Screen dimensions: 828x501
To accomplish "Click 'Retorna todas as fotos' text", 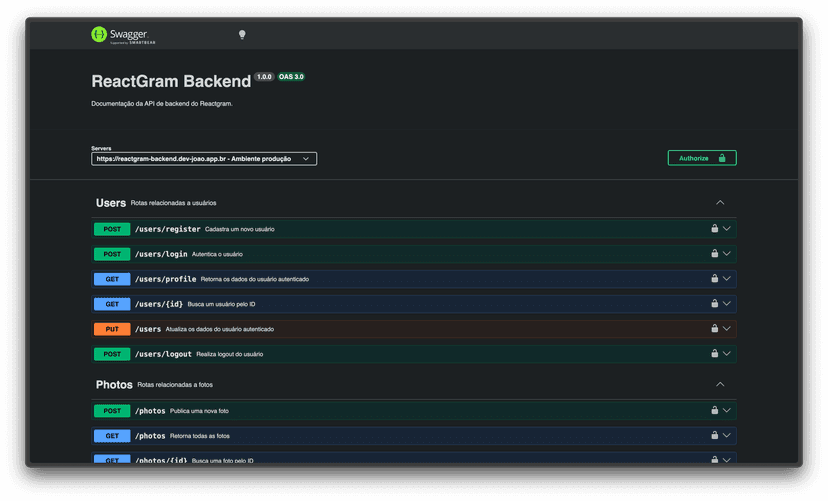I will (x=200, y=436).
